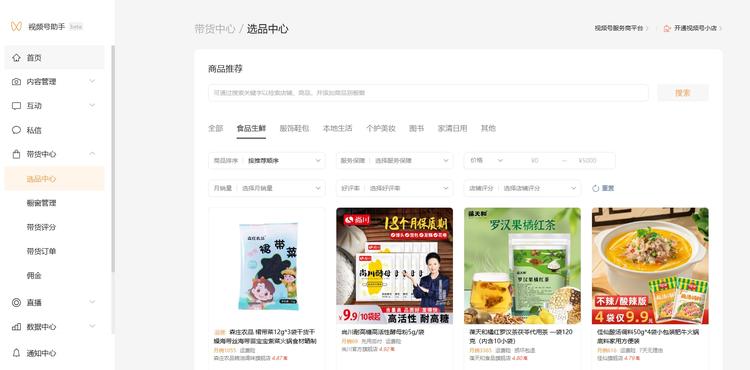Expand the 直播 sidebar chevron

click(92, 302)
